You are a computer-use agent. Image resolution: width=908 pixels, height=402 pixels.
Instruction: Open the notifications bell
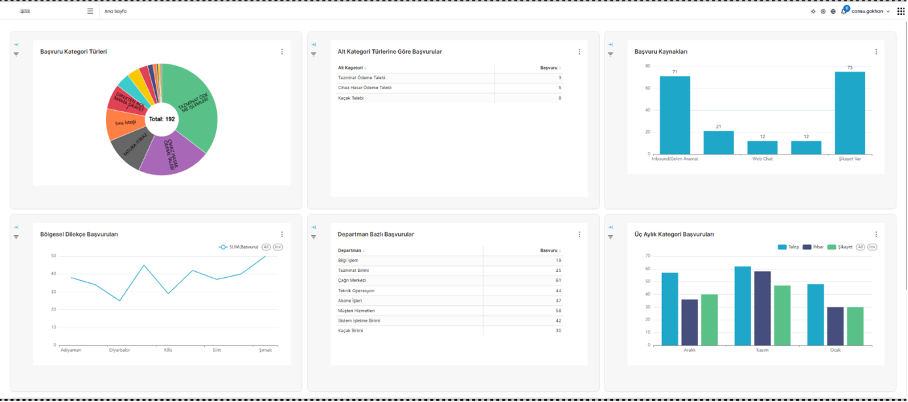point(844,11)
